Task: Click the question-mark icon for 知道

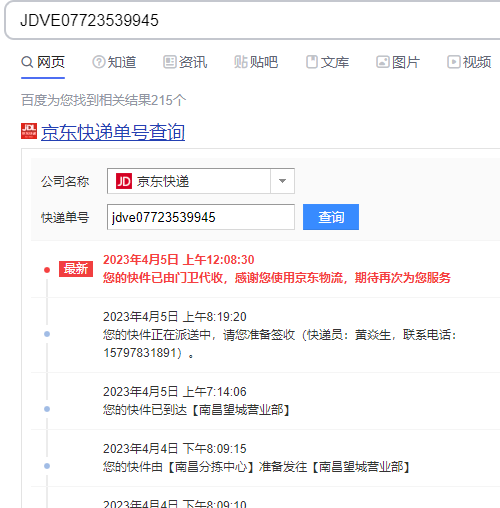Action: pos(99,62)
